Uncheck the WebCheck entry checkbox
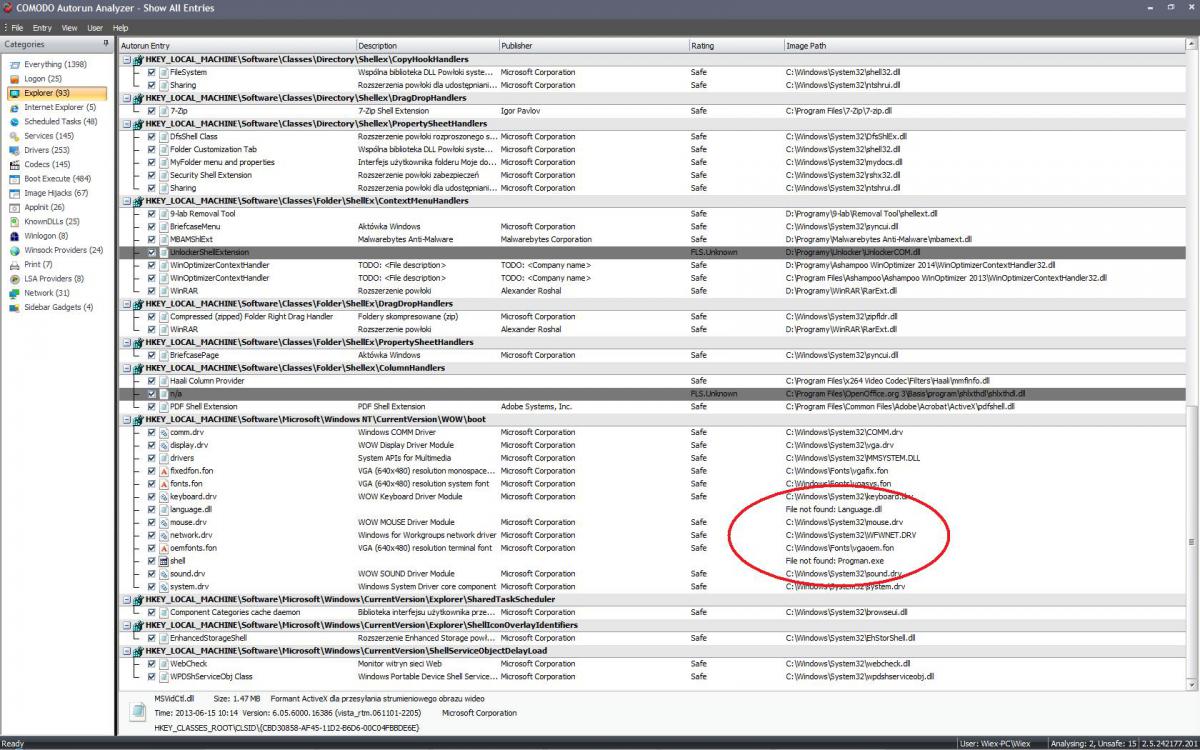Screen dimensions: 1200x750 152,663
